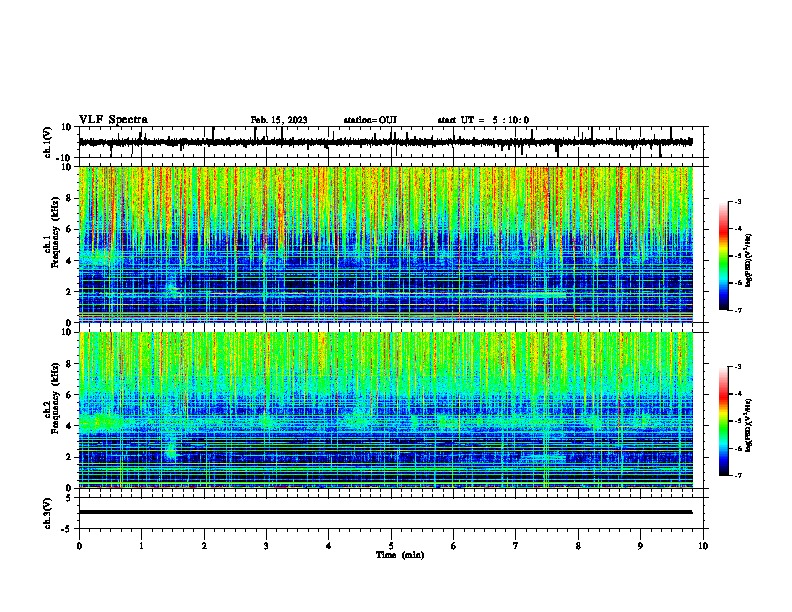Click the date 'Feb. 15, 2023'

(x=279, y=120)
